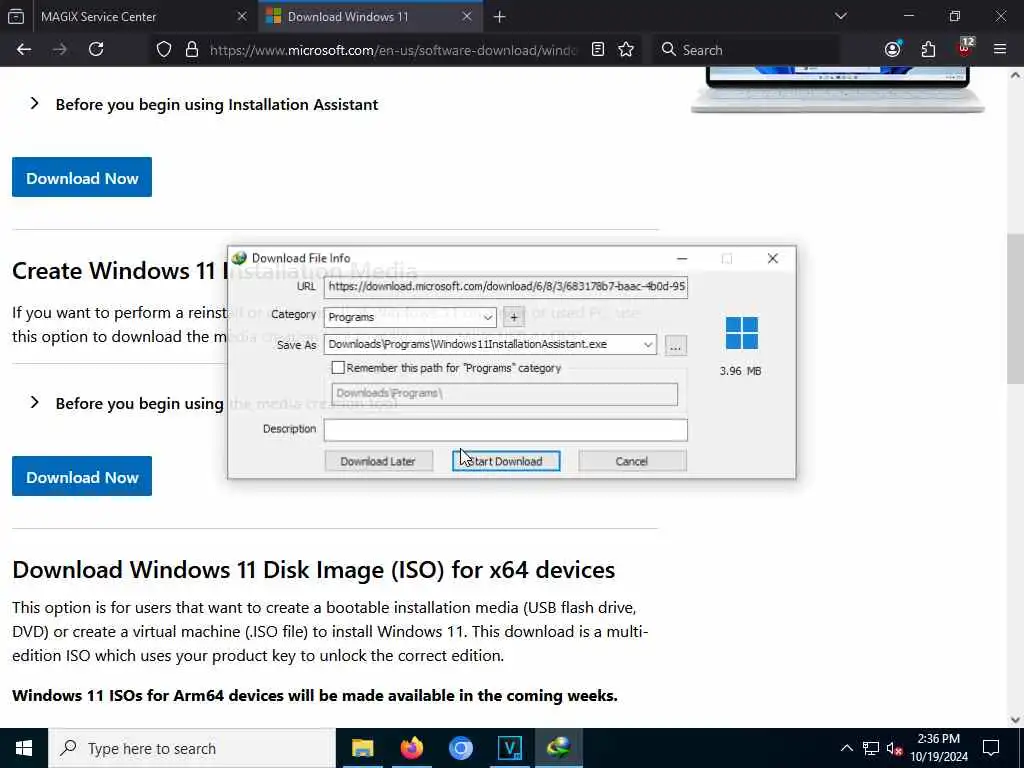The image size is (1024, 768).
Task: Close the Download File Info dialog
Action: (773, 259)
